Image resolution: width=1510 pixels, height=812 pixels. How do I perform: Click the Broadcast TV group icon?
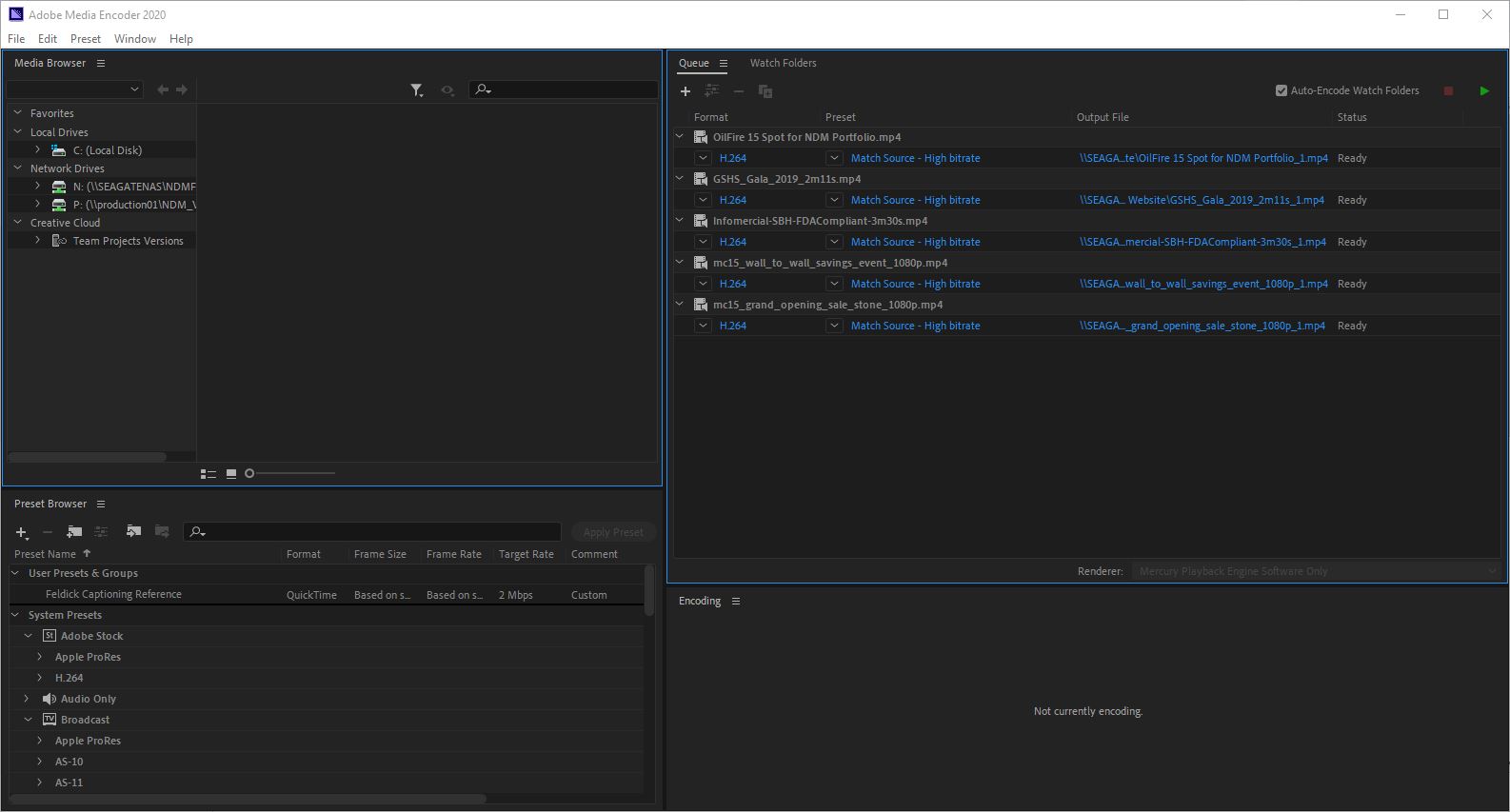pyautogui.click(x=50, y=721)
